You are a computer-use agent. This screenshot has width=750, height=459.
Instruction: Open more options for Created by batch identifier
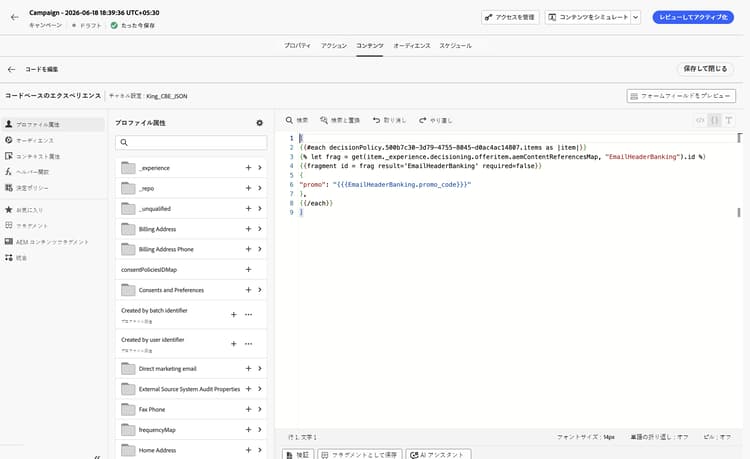[248, 315]
